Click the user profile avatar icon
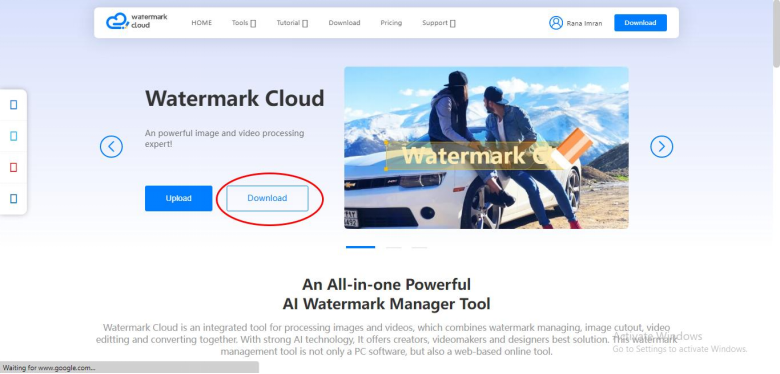This screenshot has height=374, width=780. point(556,23)
